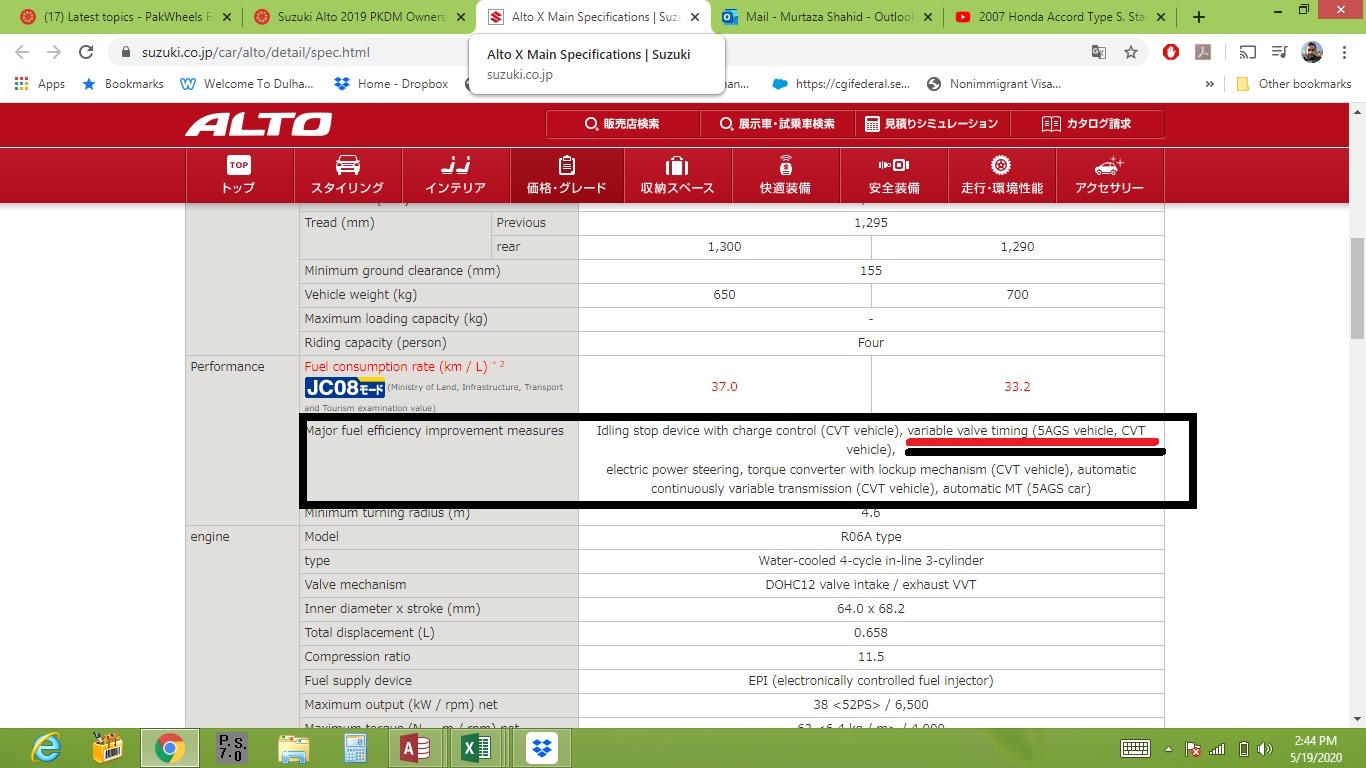Open the Opera-style red extension icon
The image size is (1366, 768).
tap(1171, 52)
